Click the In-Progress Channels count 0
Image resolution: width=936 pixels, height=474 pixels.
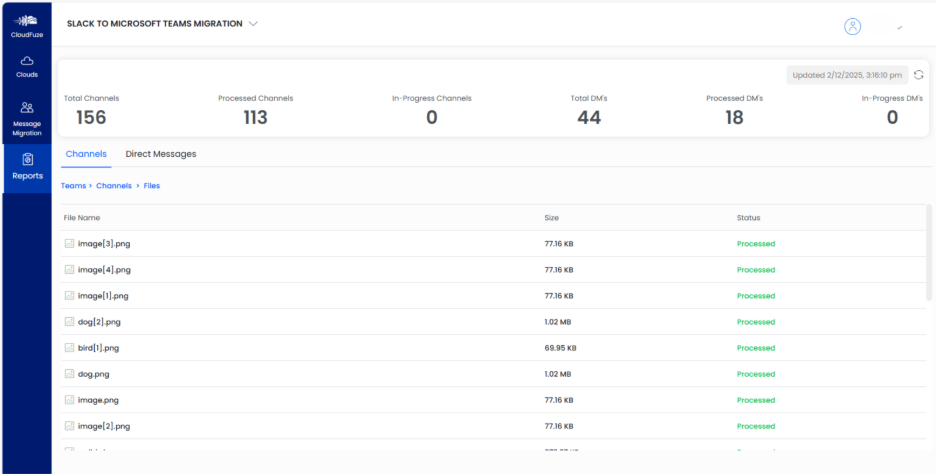tap(432, 118)
